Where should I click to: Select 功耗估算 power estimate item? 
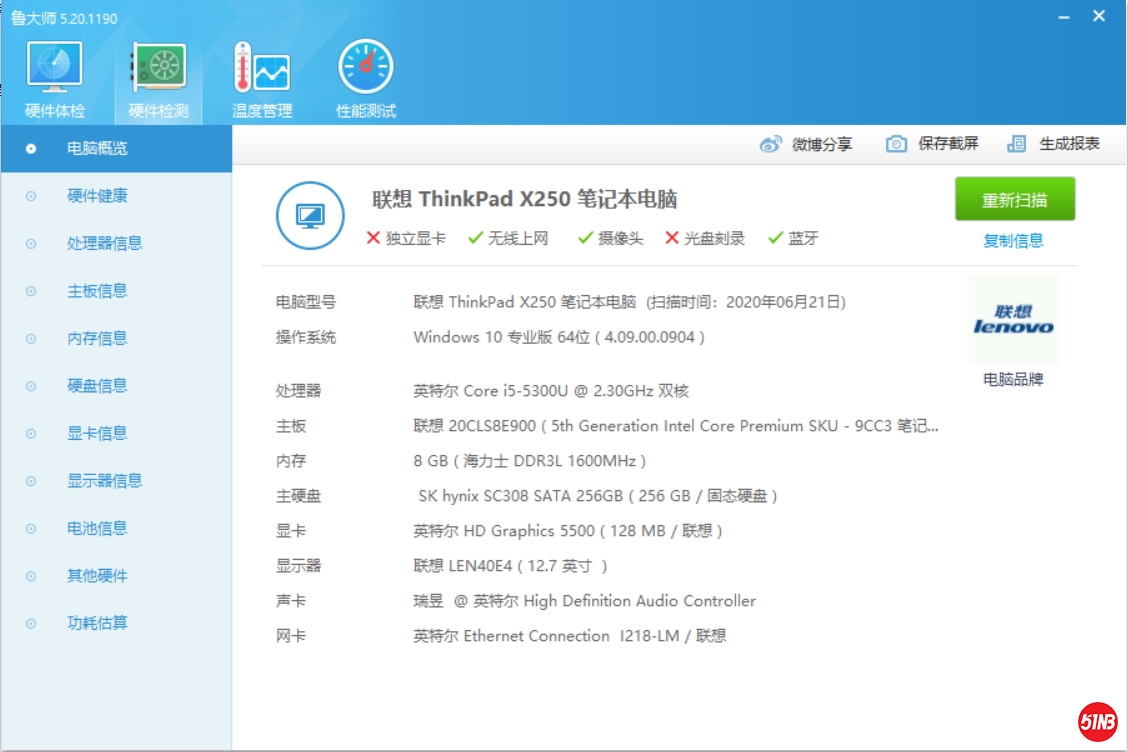pos(97,623)
